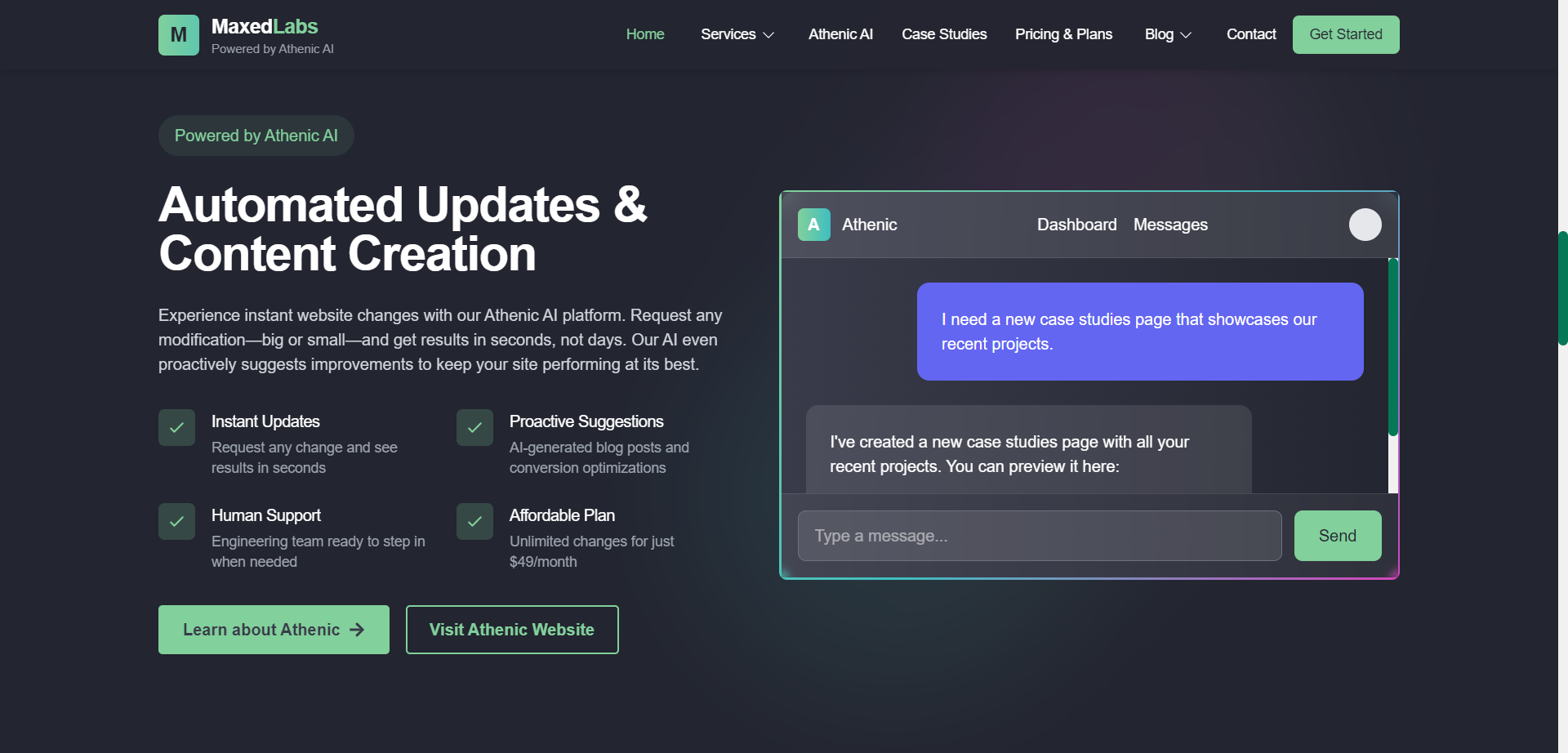This screenshot has width=1568, height=753.
Task: Click the MaxedLabs M logo icon
Action: click(x=179, y=35)
